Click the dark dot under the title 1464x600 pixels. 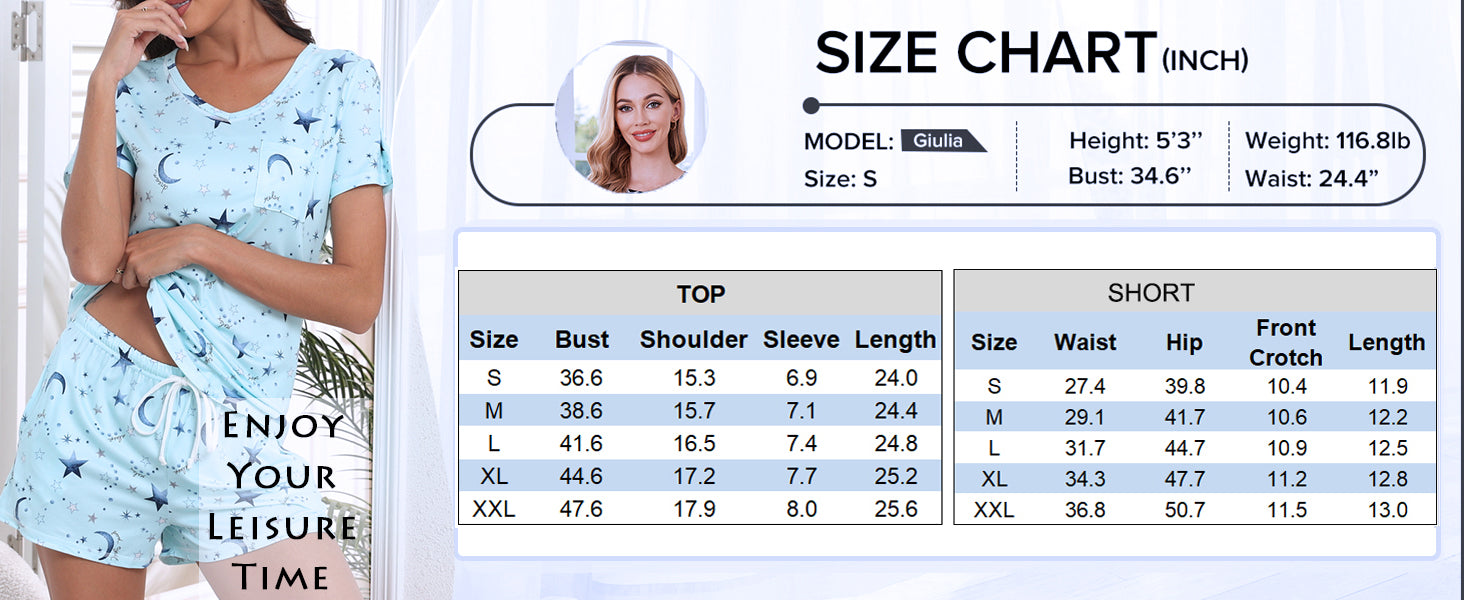pos(811,105)
